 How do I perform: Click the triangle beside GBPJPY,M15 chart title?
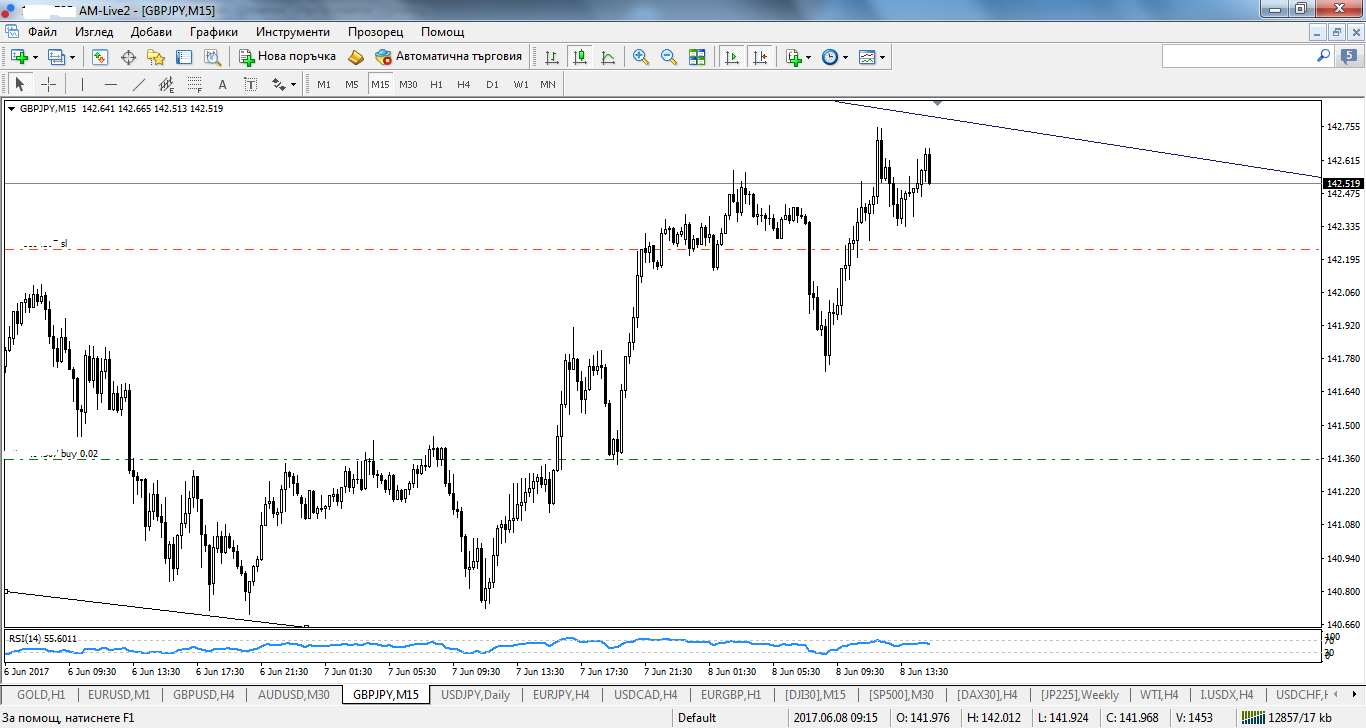(x=12, y=108)
